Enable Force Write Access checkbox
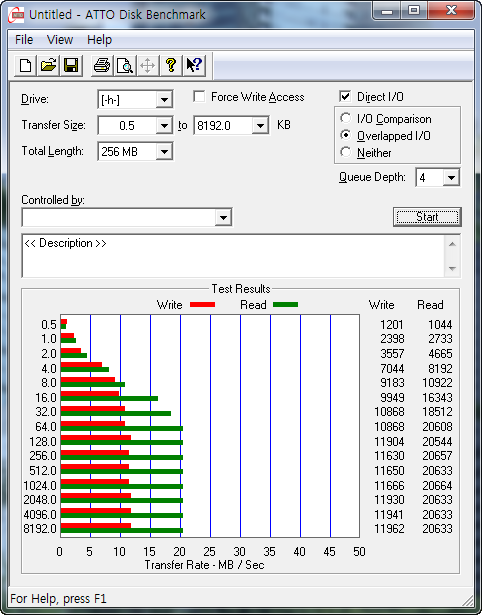482x615 pixels. click(x=199, y=96)
